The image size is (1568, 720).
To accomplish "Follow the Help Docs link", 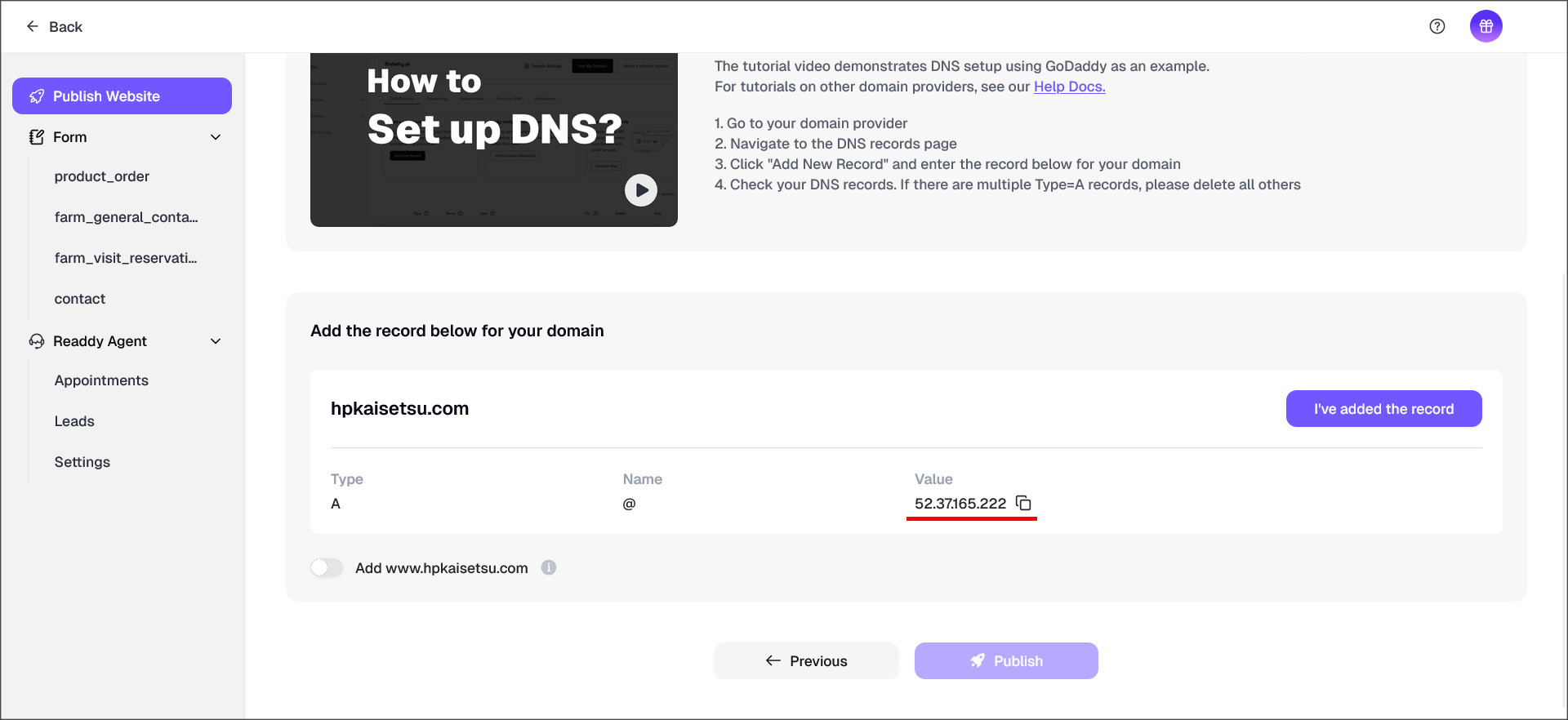I will pos(1069,87).
